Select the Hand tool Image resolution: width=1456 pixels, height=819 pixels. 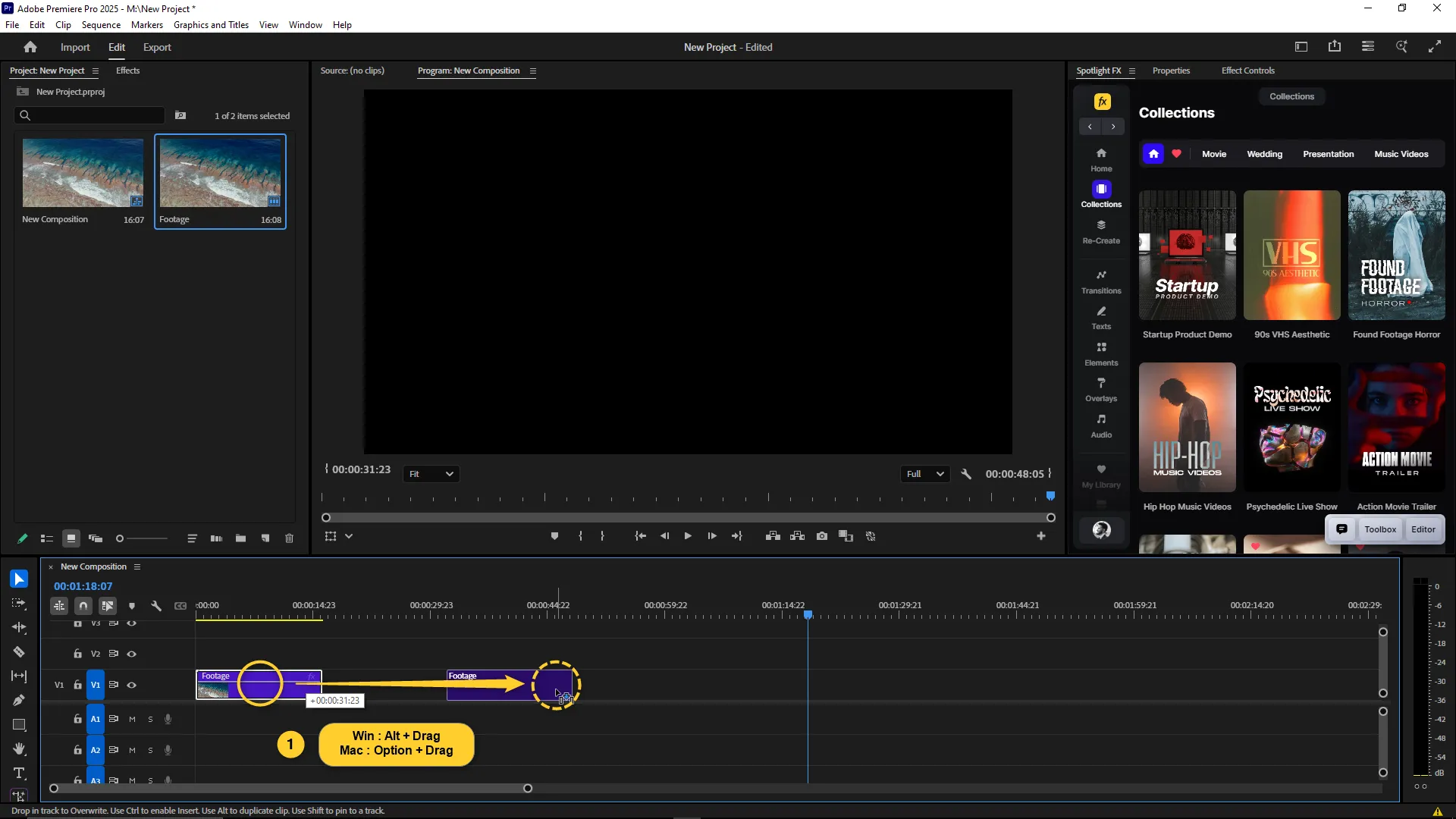click(19, 749)
